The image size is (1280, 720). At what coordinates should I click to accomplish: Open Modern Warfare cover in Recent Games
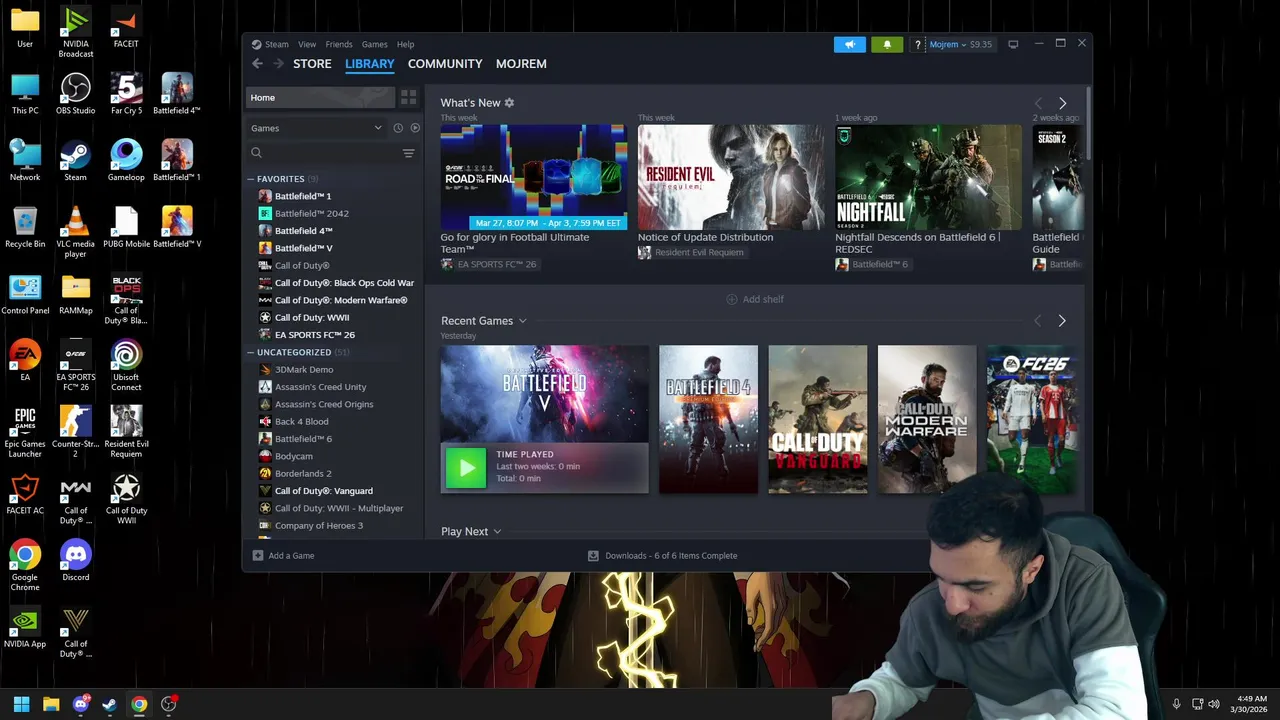pos(927,419)
